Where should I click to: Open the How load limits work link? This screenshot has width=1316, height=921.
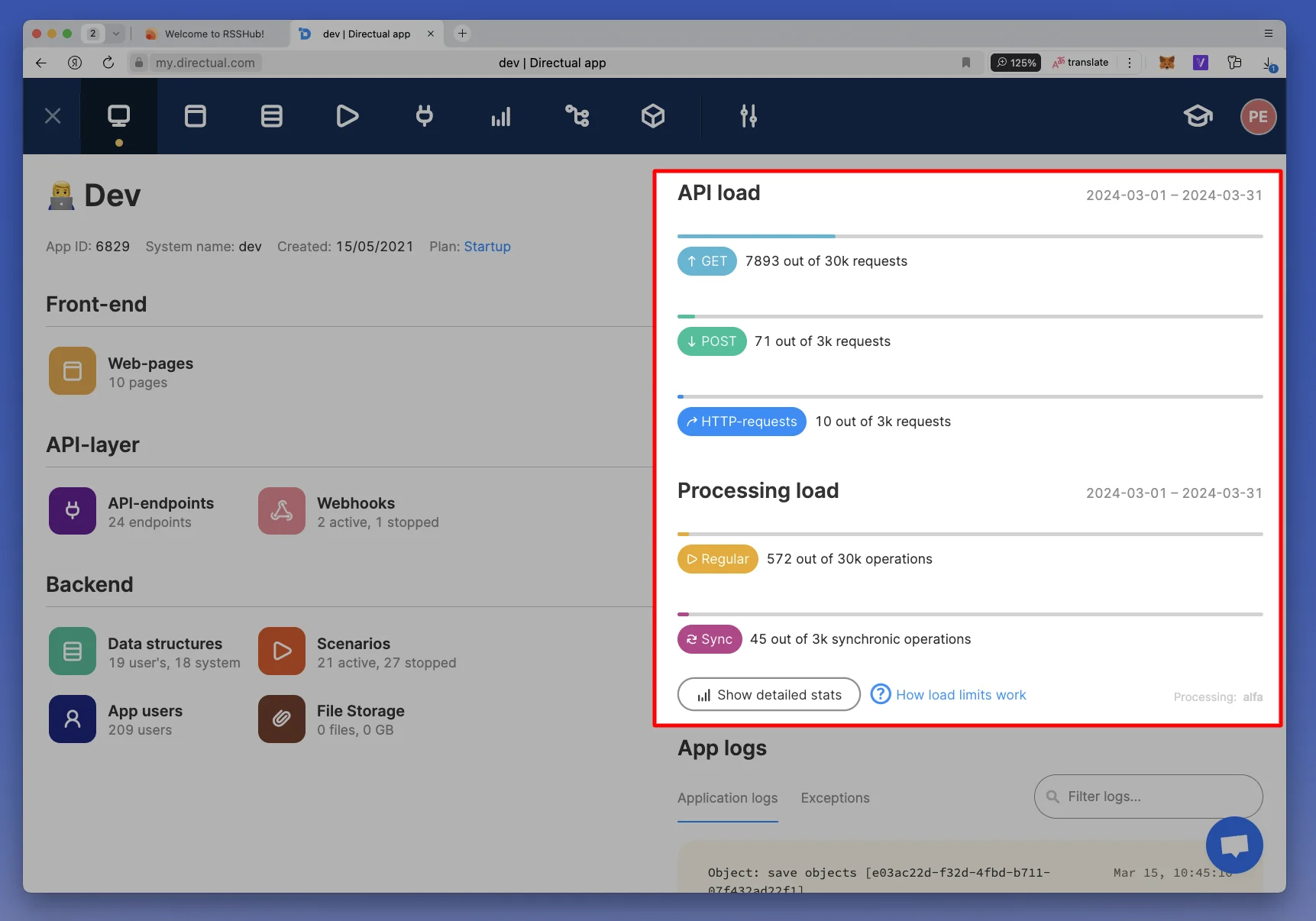point(961,695)
